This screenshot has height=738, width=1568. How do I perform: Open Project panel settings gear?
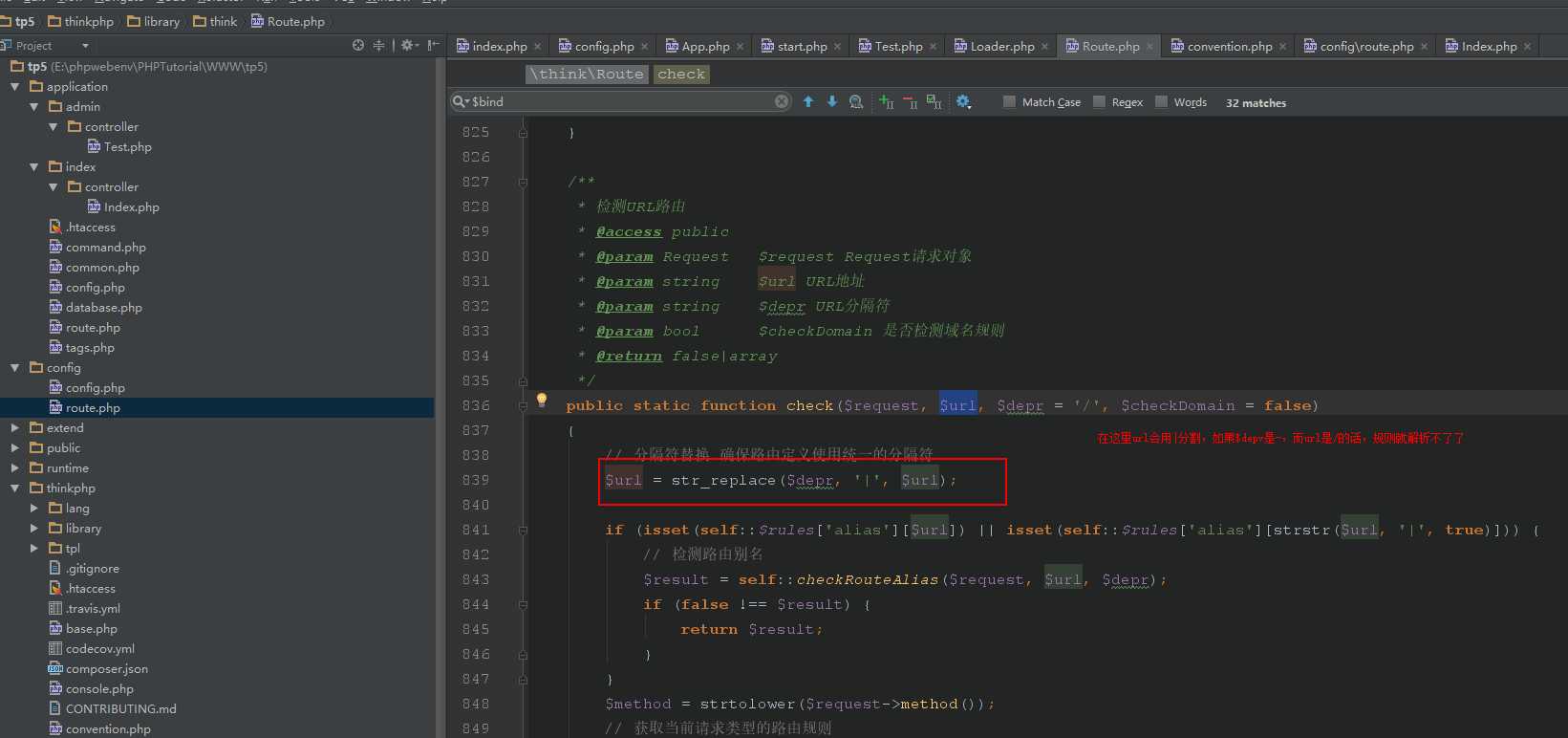tap(409, 45)
